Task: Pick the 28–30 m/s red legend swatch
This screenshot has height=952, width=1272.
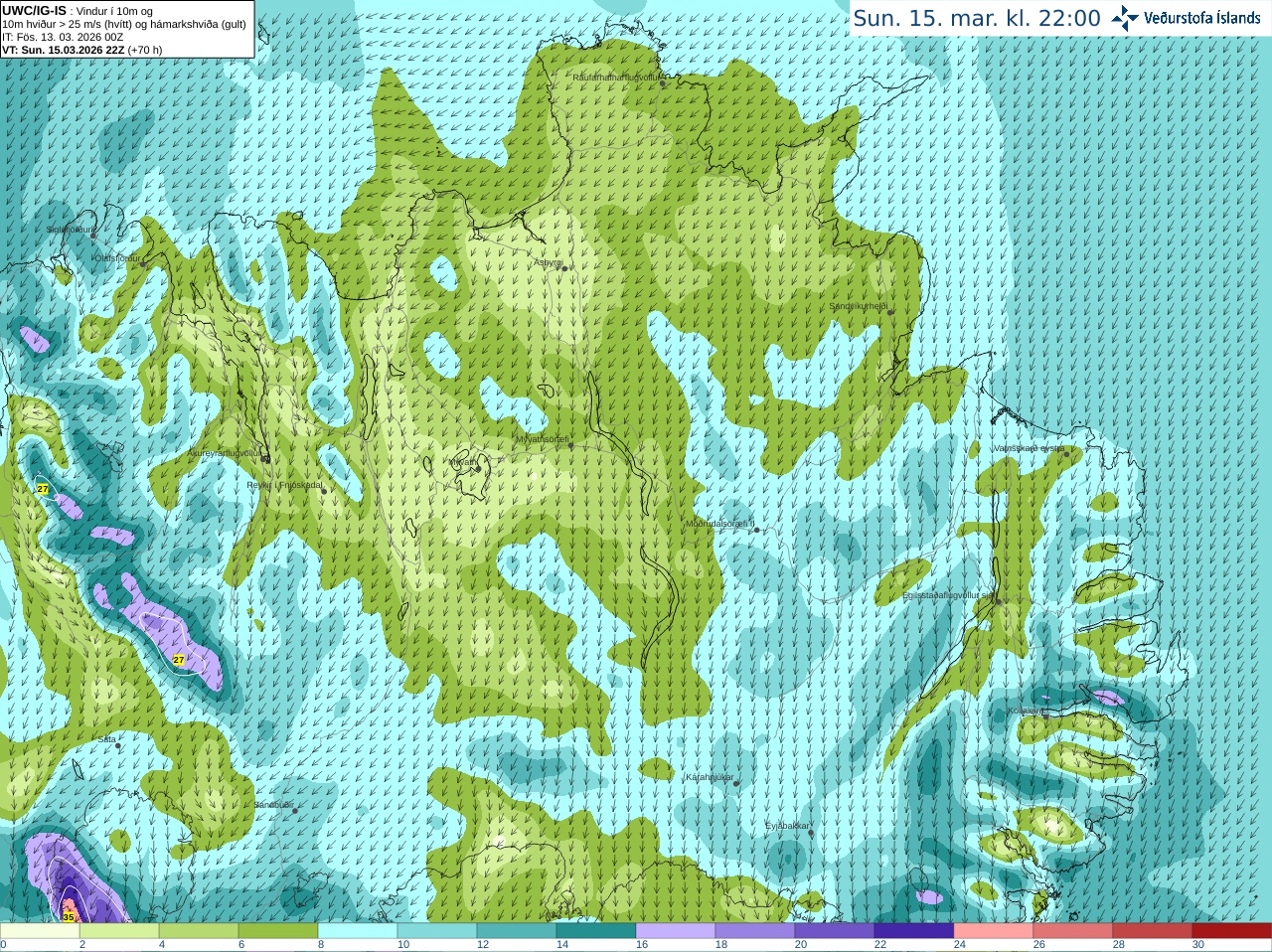Action: pos(1153,931)
